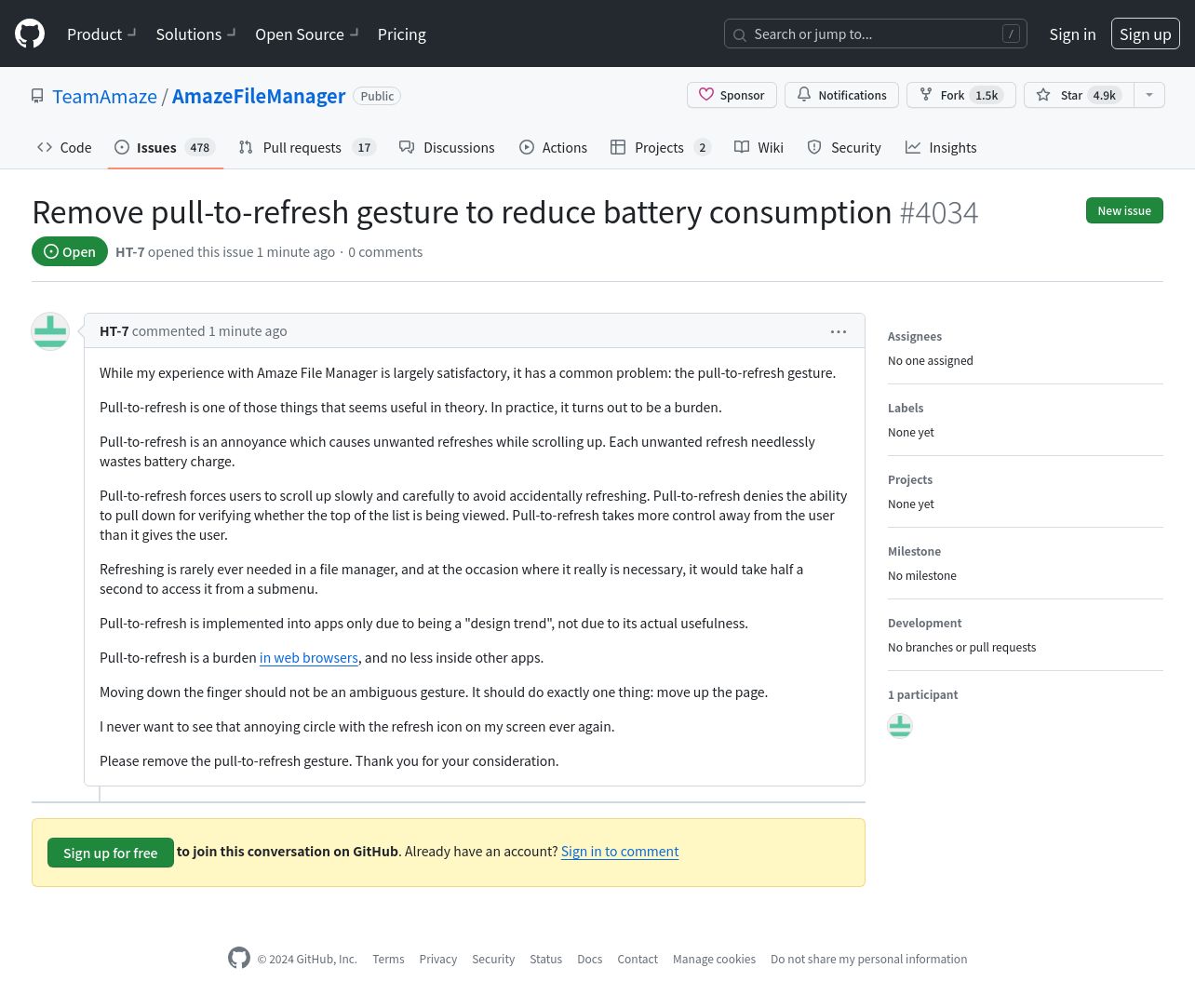This screenshot has height=1008, width=1195.
Task: Open the Docs footer link
Action: tap(590, 960)
